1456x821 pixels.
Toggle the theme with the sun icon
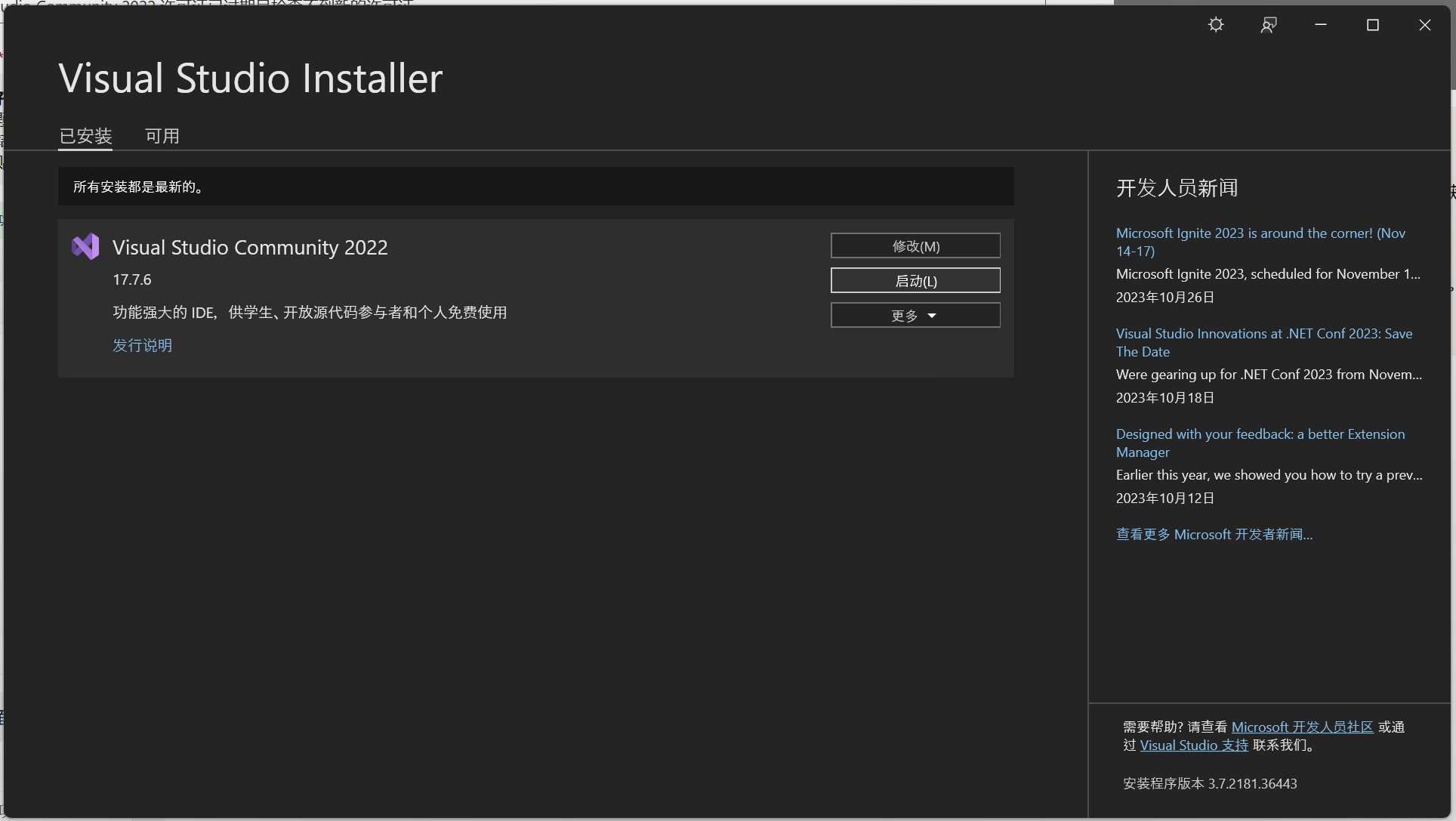point(1216,25)
